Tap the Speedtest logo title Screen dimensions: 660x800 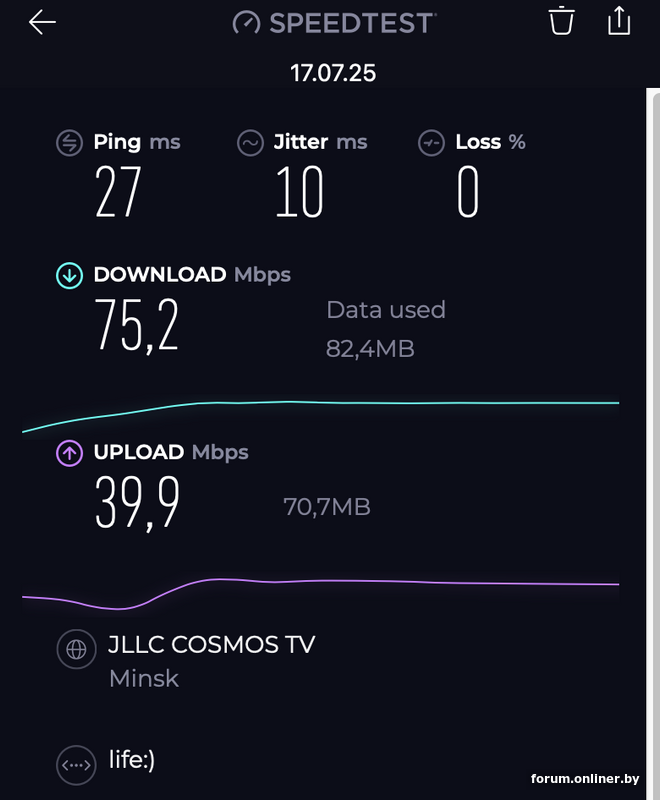click(334, 22)
